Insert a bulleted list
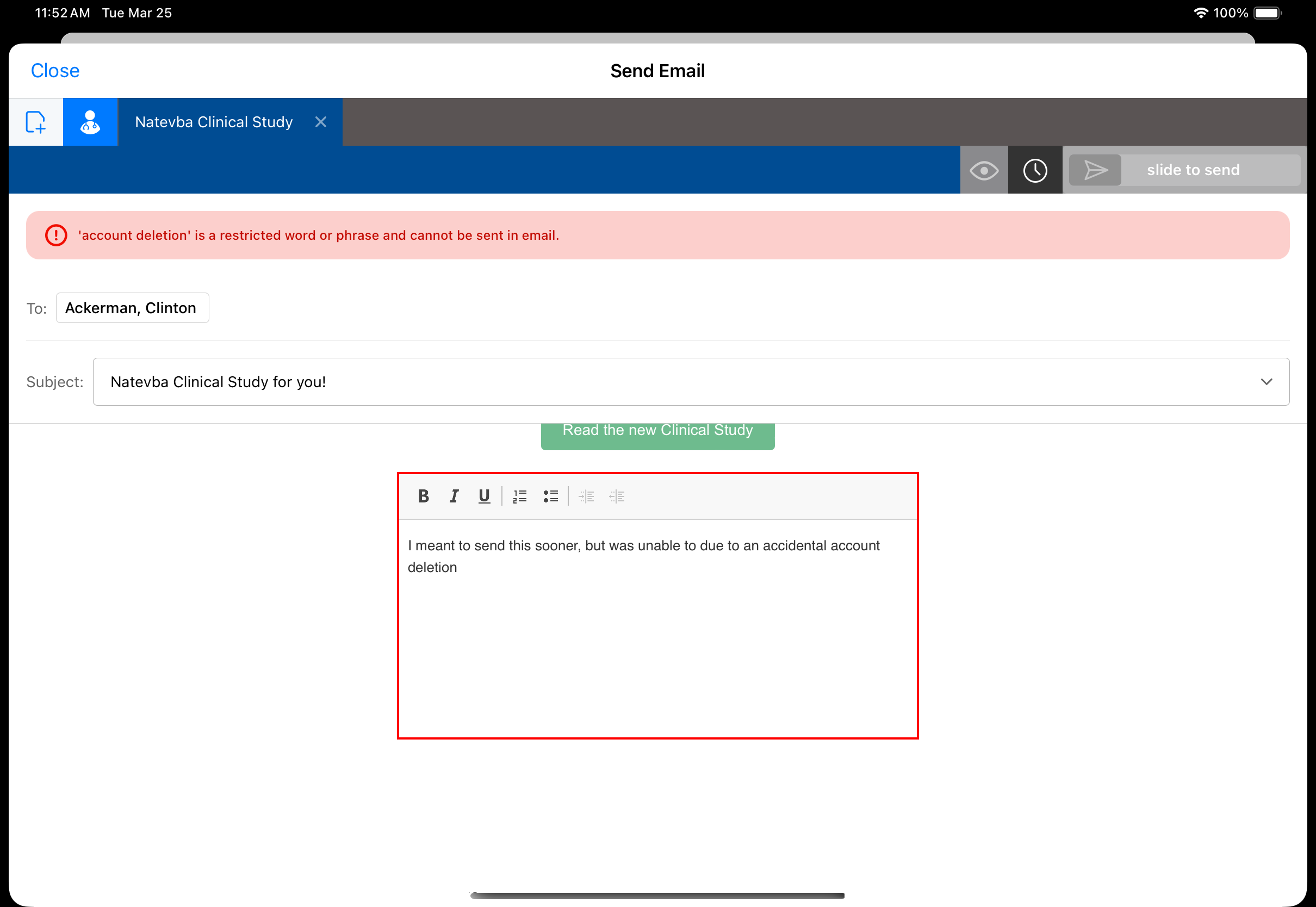The image size is (1316, 907). click(x=550, y=496)
